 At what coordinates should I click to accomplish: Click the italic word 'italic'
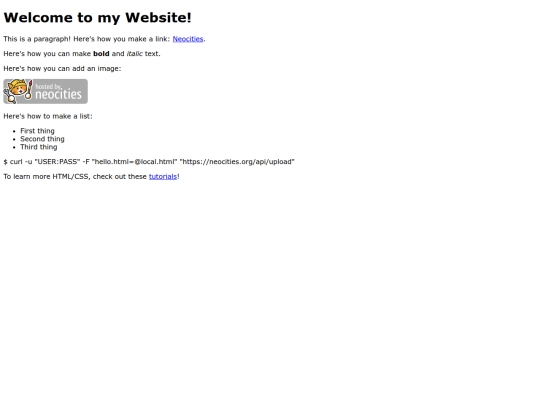point(135,54)
